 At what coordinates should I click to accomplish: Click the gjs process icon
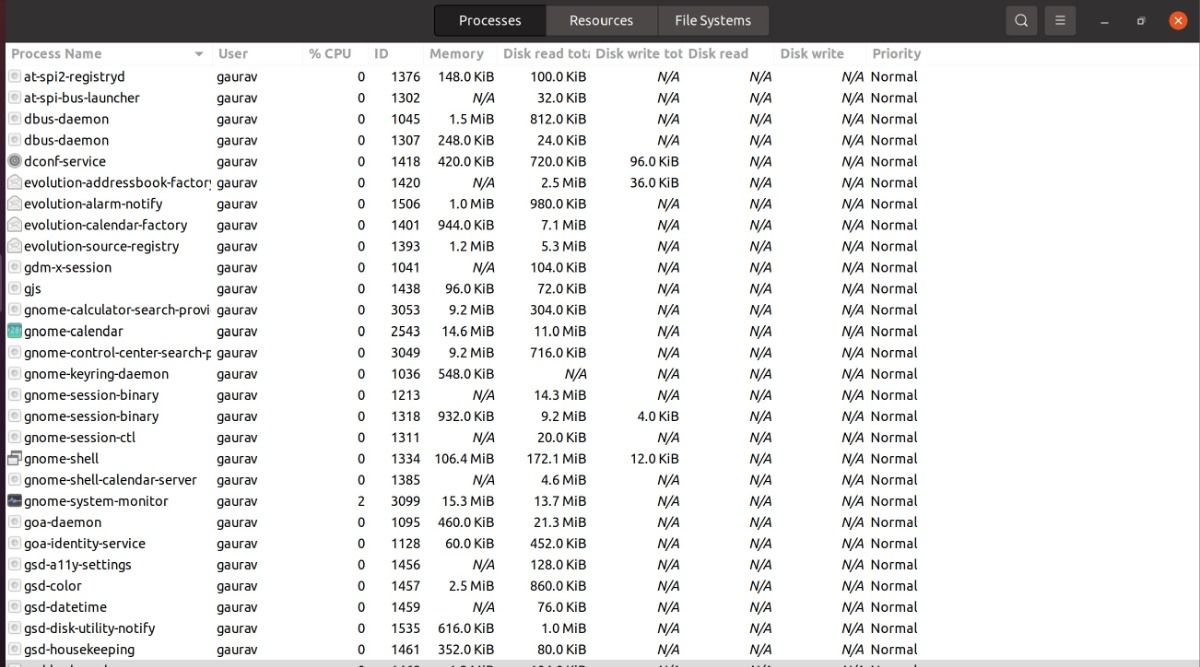[x=14, y=289]
